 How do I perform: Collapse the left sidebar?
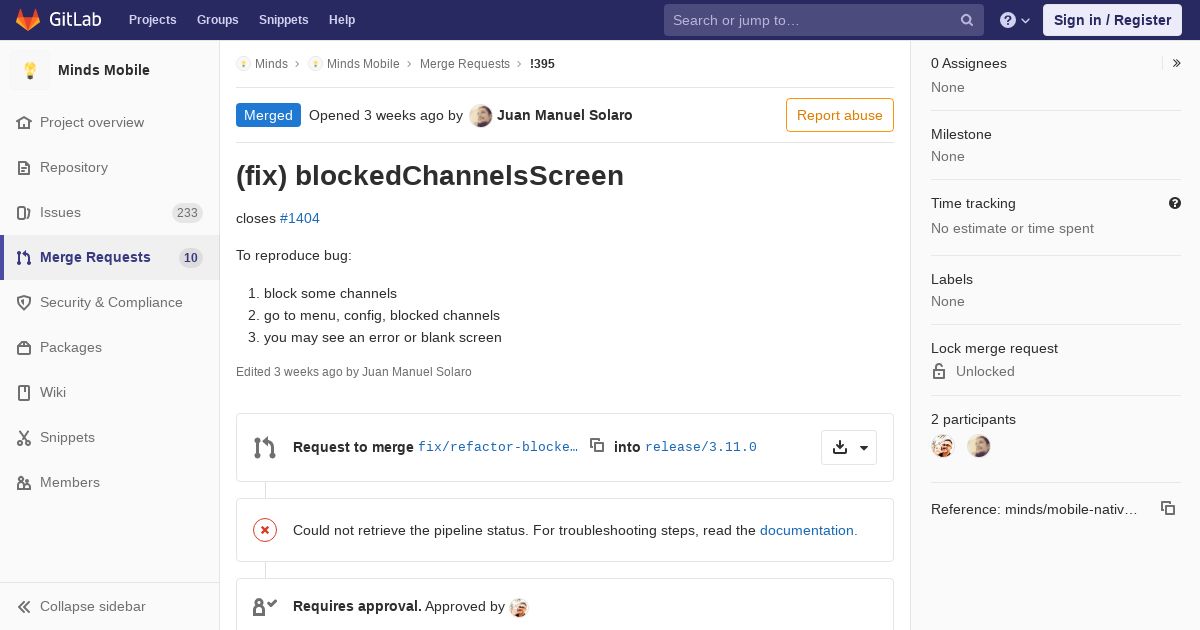82,606
